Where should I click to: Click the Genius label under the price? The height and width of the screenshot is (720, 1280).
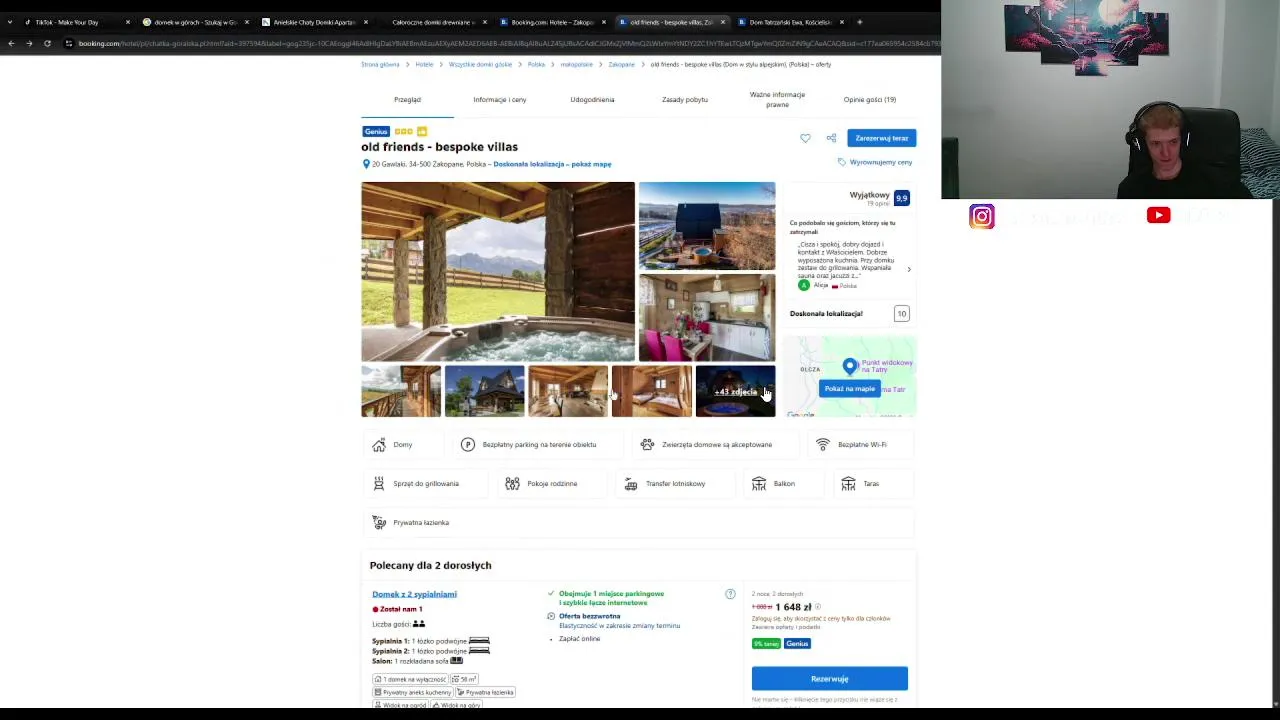(x=797, y=644)
